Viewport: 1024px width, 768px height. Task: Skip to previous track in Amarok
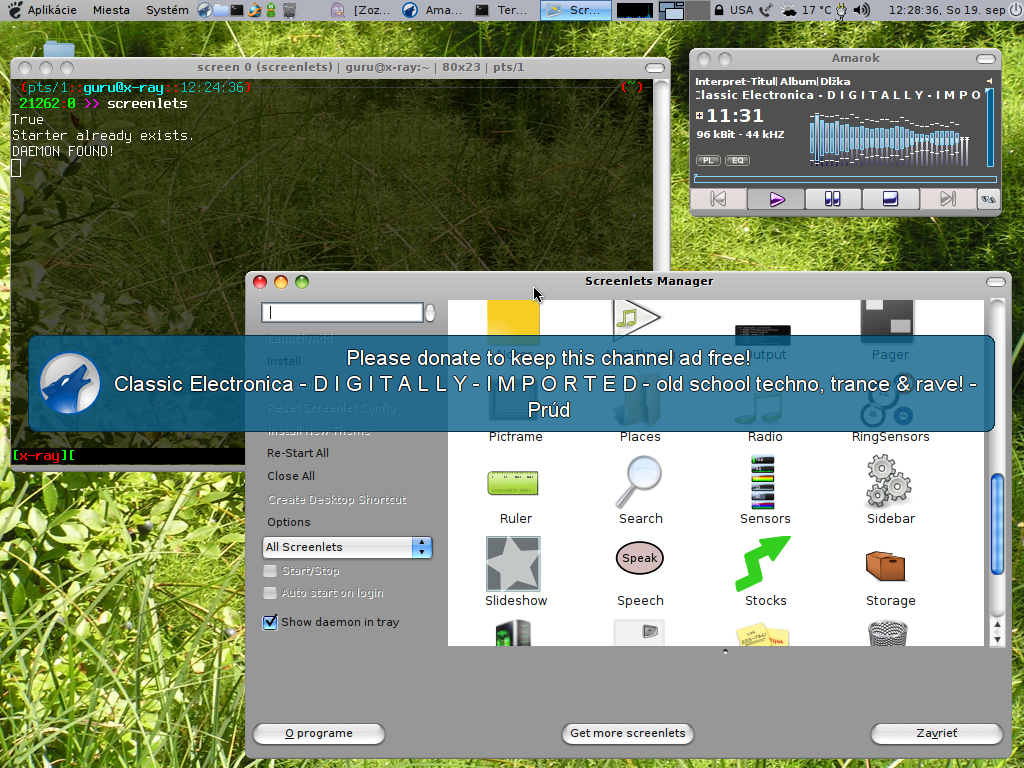pos(718,199)
